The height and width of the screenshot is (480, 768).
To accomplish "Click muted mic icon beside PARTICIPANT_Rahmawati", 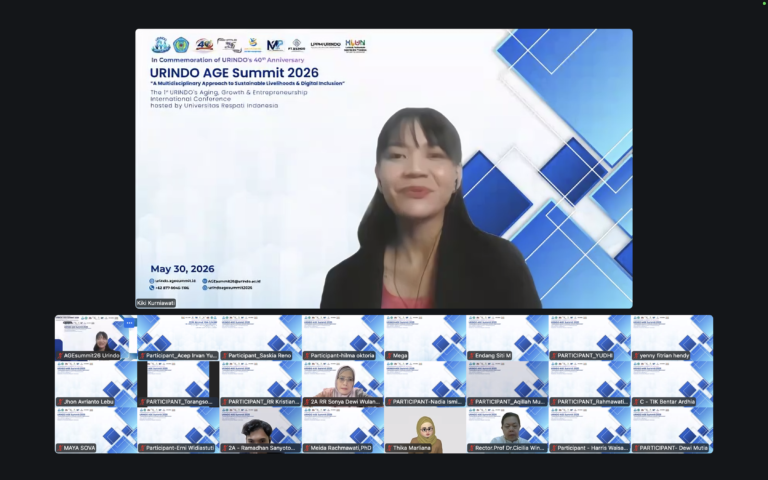I will coord(554,402).
